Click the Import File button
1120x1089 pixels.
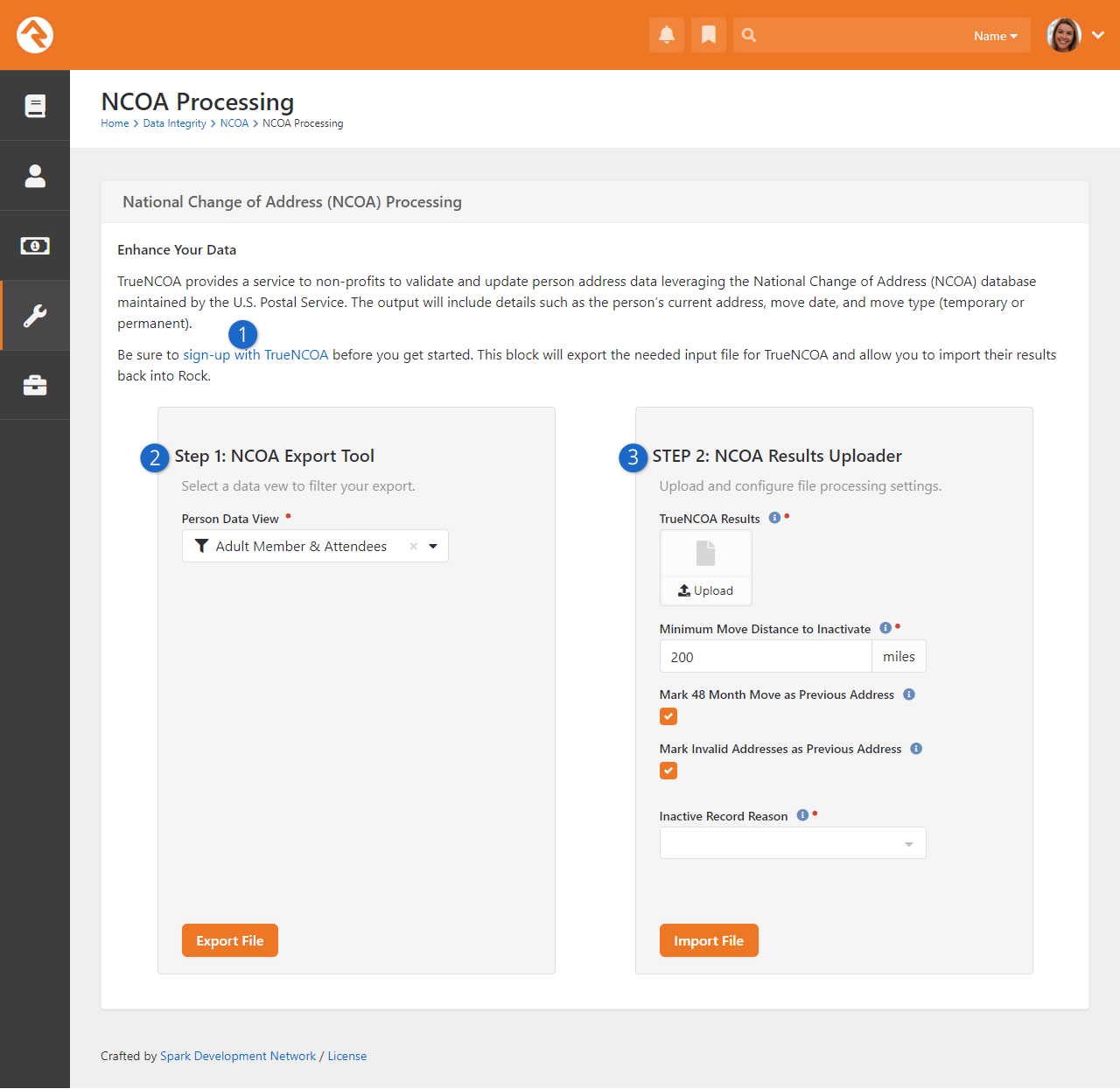709,940
